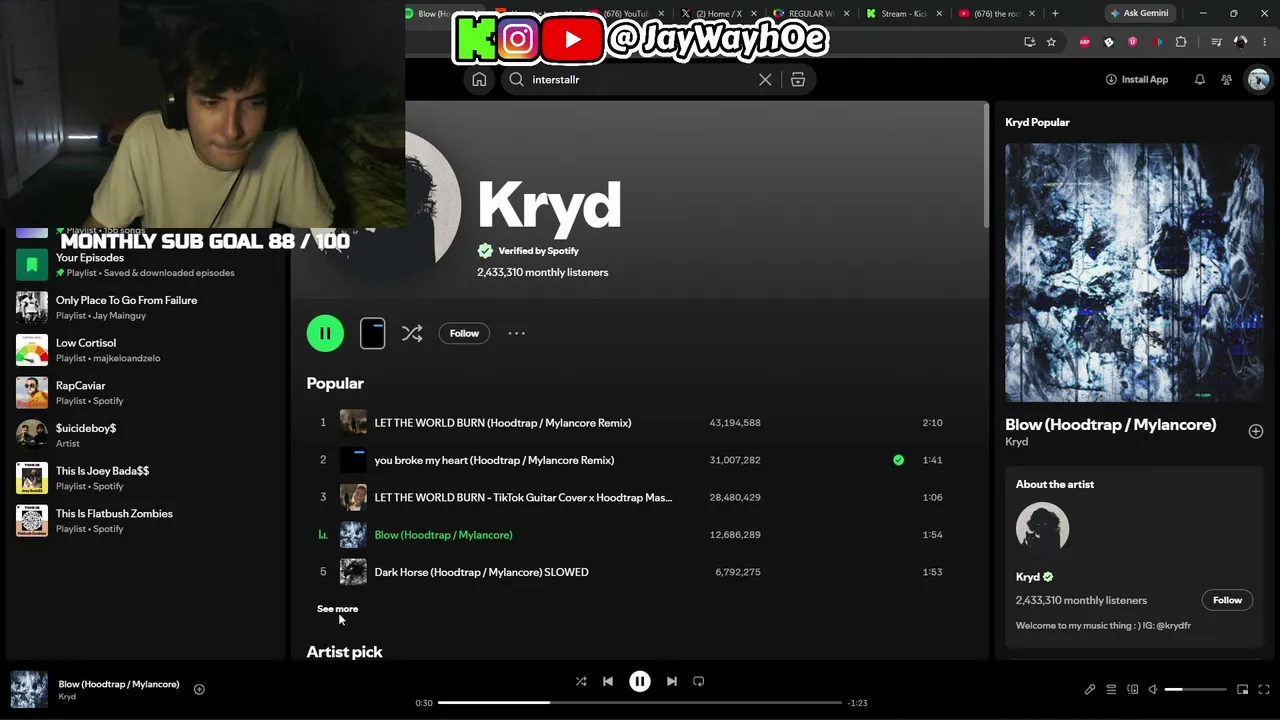Screen dimensions: 1280x720
Task: Expand the Popular list with See more
Action: click(337, 609)
